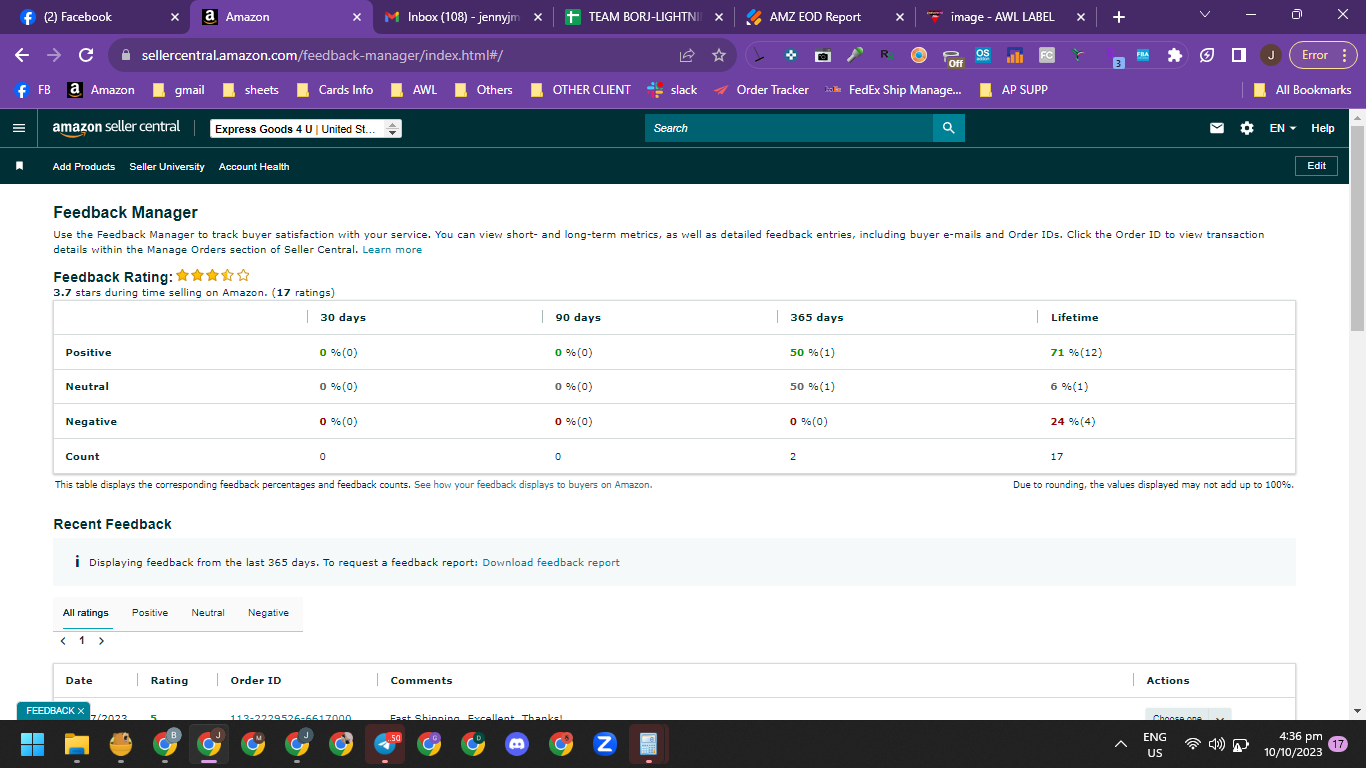
Task: Click the OS addon extension icon
Action: coord(982,56)
